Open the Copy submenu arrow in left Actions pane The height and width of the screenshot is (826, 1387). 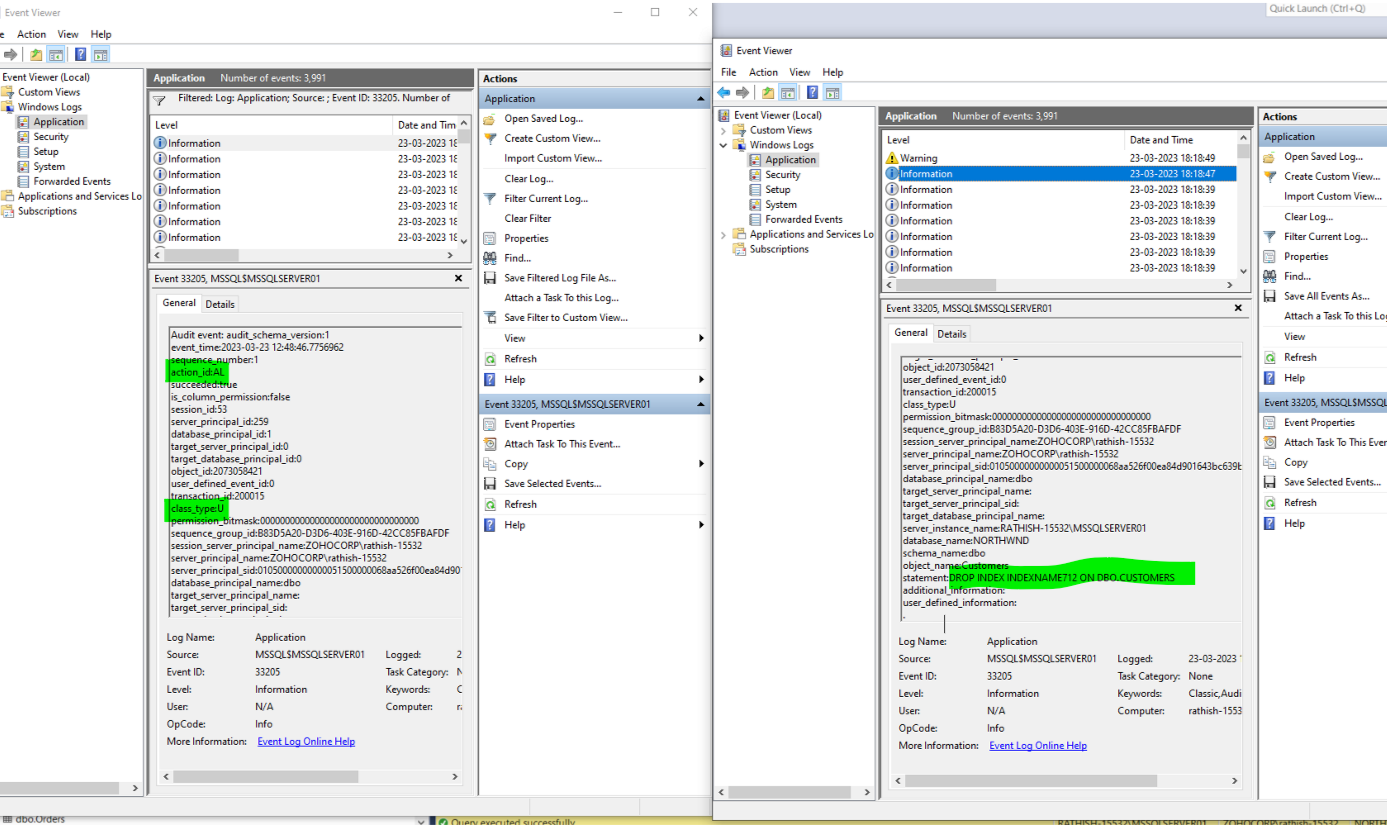pos(701,464)
